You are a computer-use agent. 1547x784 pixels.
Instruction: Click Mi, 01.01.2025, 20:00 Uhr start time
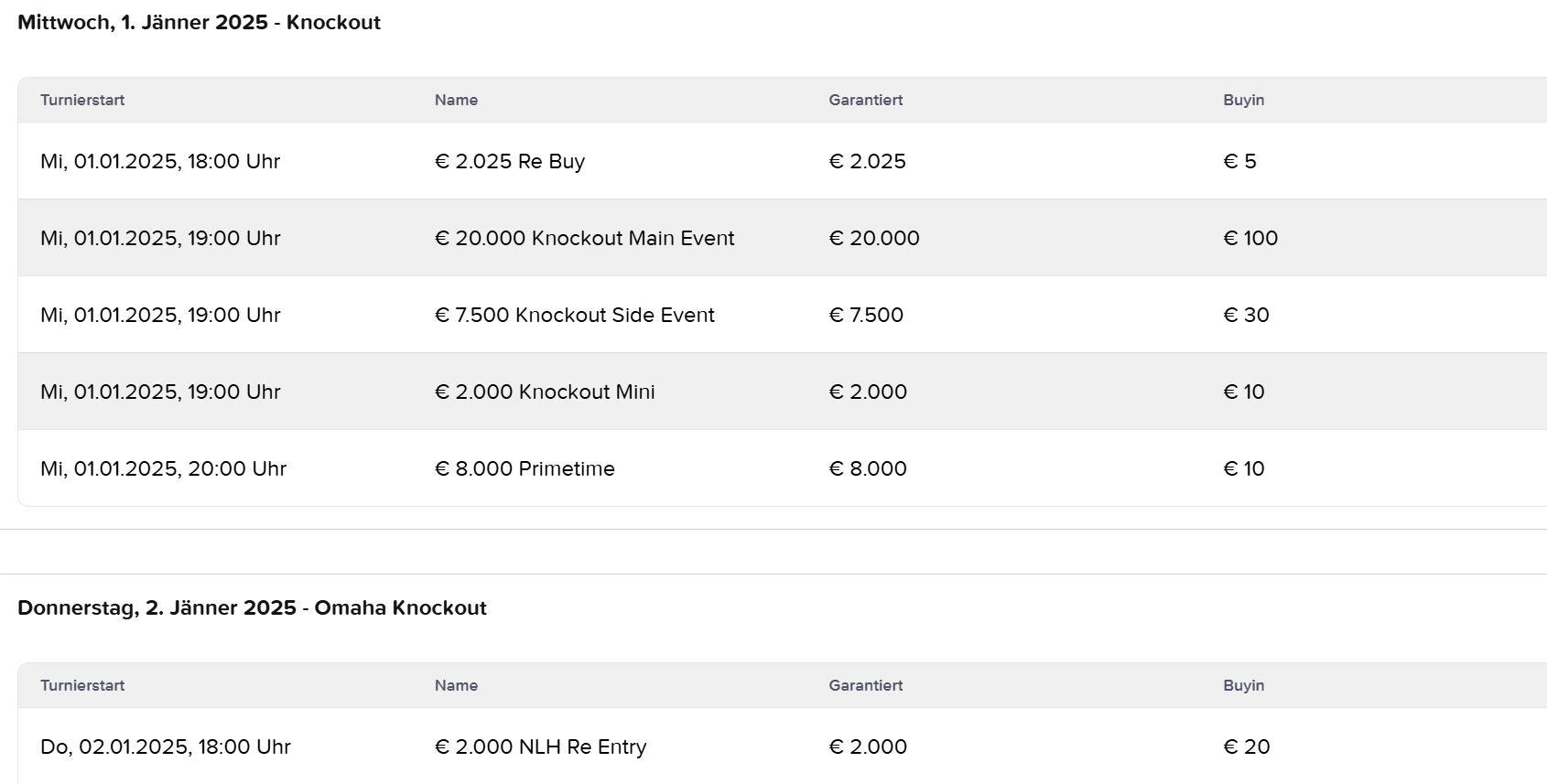tap(163, 468)
